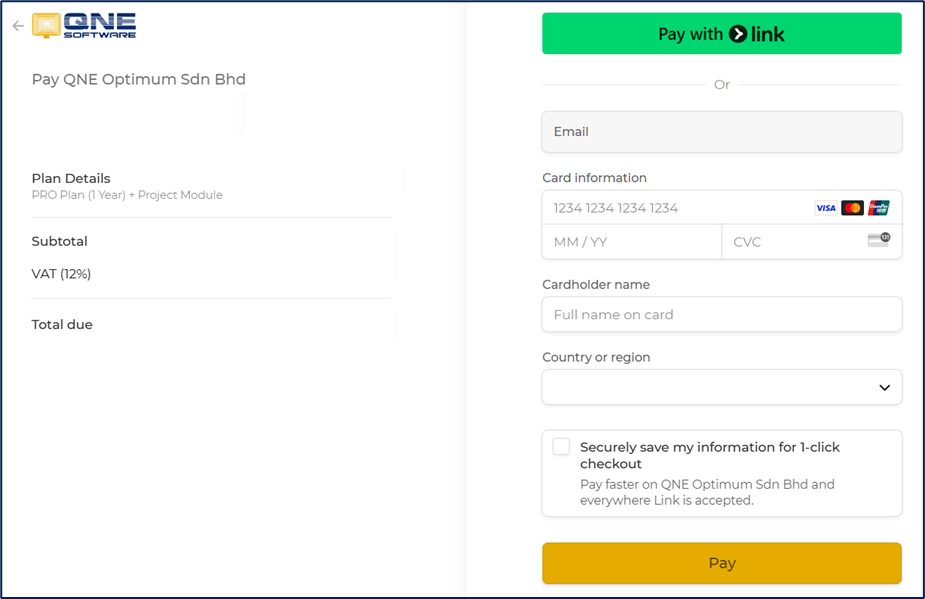Viewport: 925px width, 599px height.
Task: Click the Pay faster on QNE Optimum description text
Action: [x=707, y=492]
